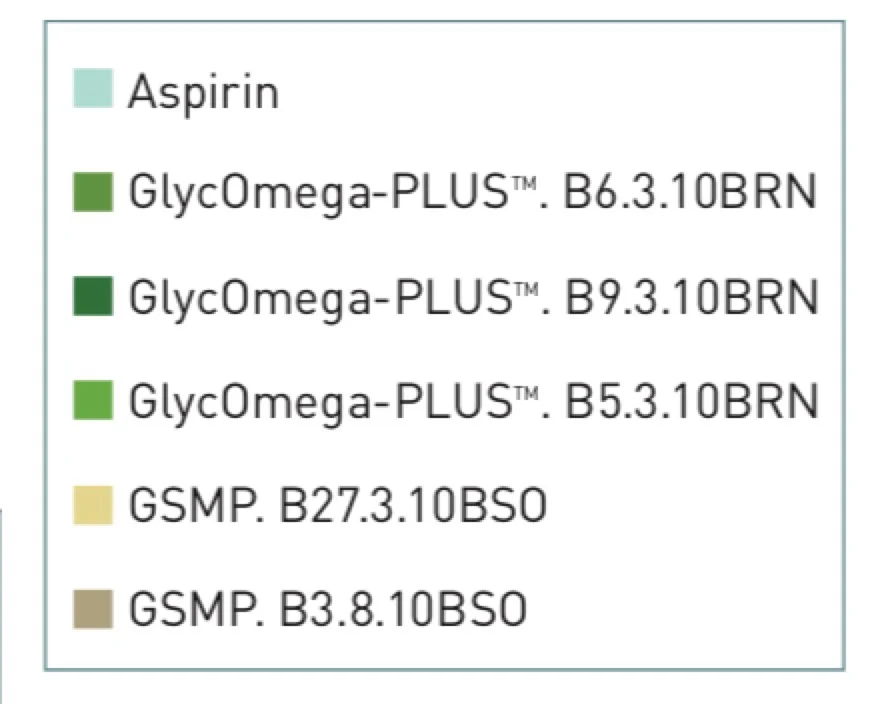Image resolution: width=892 pixels, height=704 pixels.
Task: Click the swatch for GlycOmega-PLUS B6.3.10BRN
Action: (x=92, y=192)
